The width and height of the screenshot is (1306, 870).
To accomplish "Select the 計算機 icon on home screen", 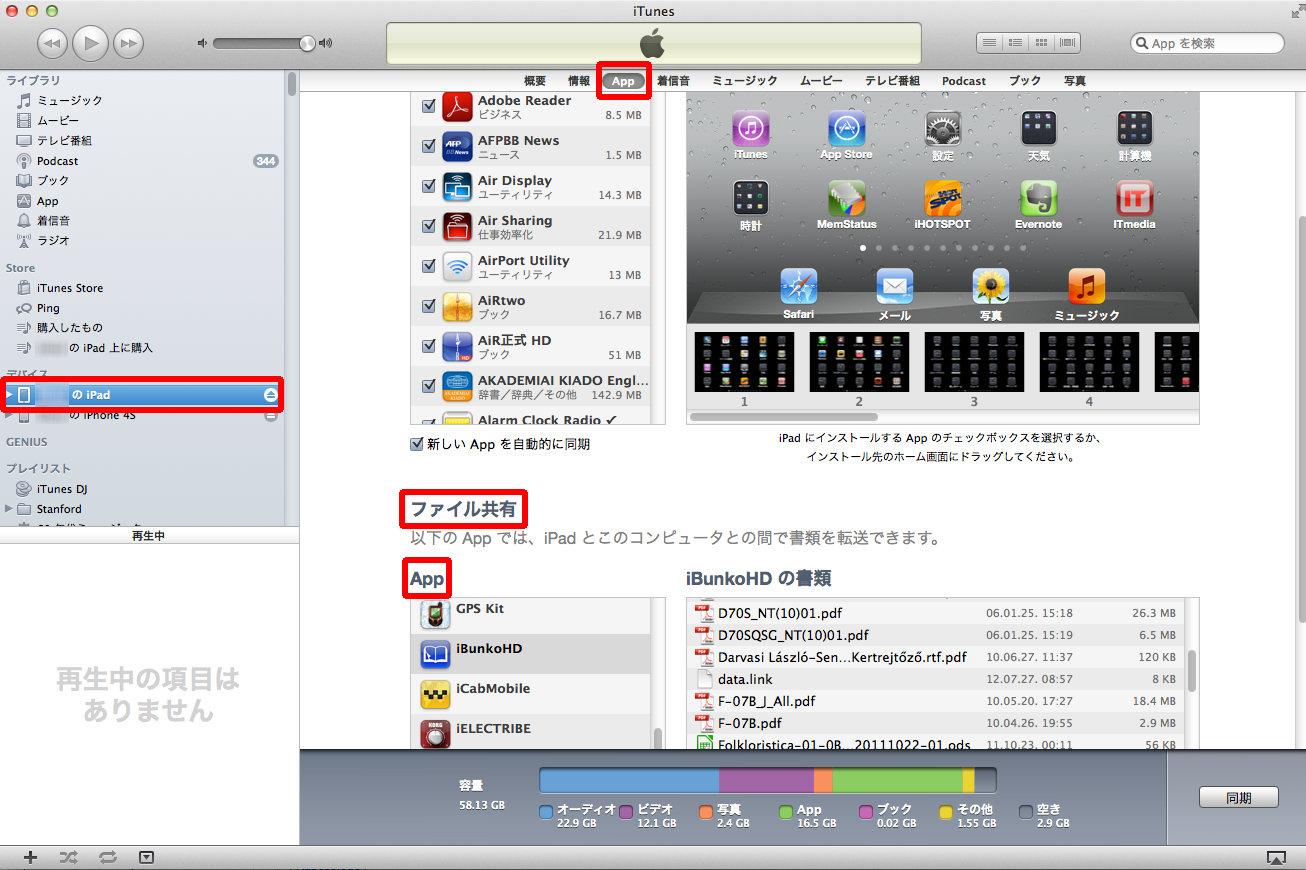I will click(x=1135, y=128).
